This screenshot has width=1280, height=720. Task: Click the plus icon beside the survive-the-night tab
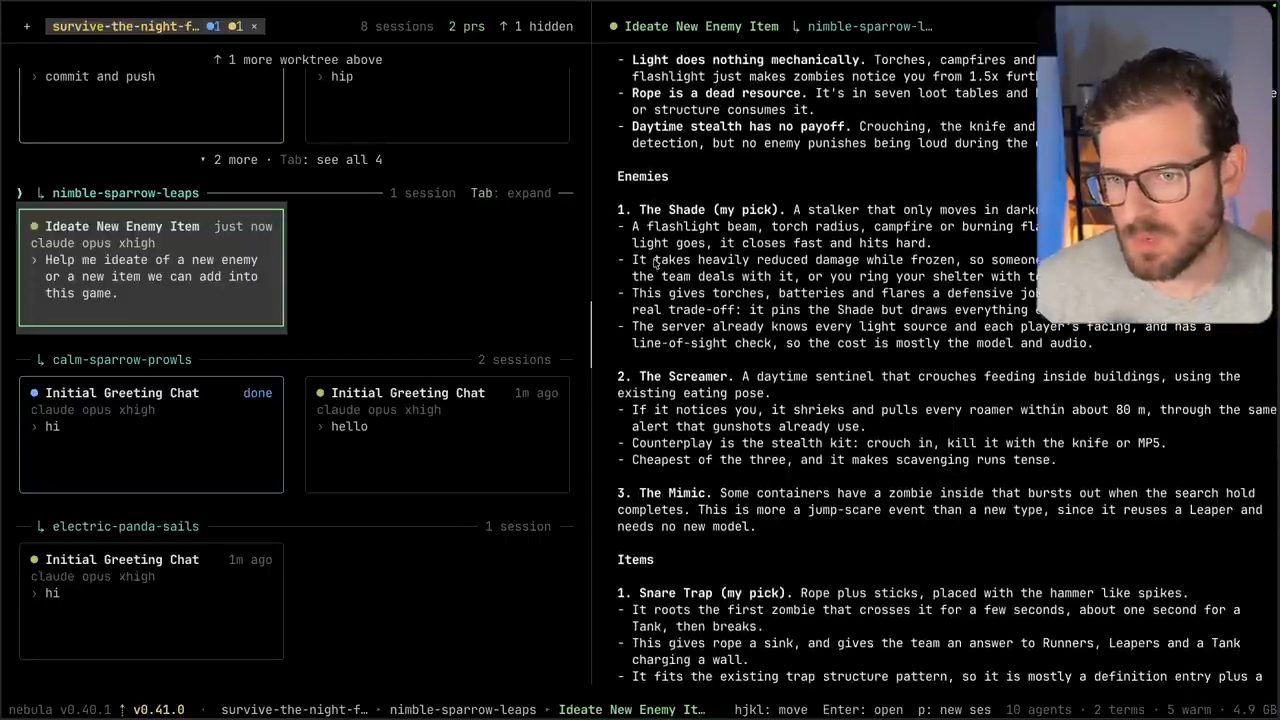coord(27,27)
